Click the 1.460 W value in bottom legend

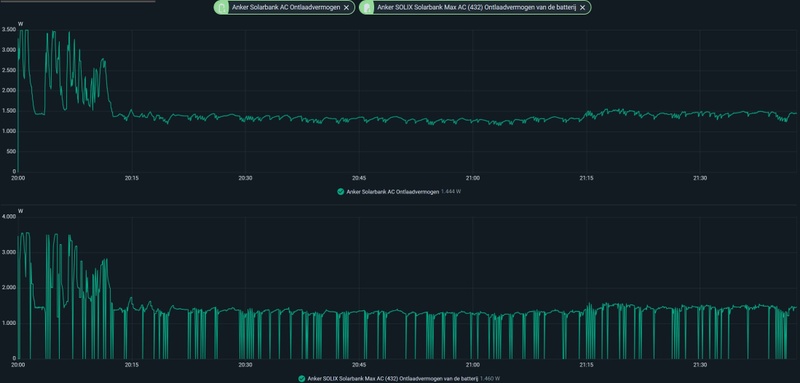(490, 379)
